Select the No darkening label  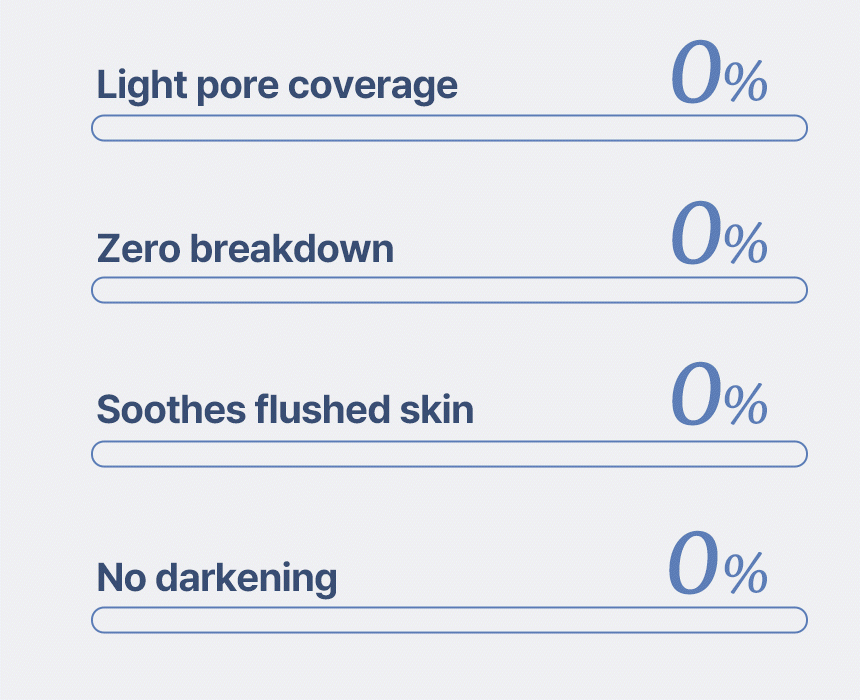click(217, 578)
